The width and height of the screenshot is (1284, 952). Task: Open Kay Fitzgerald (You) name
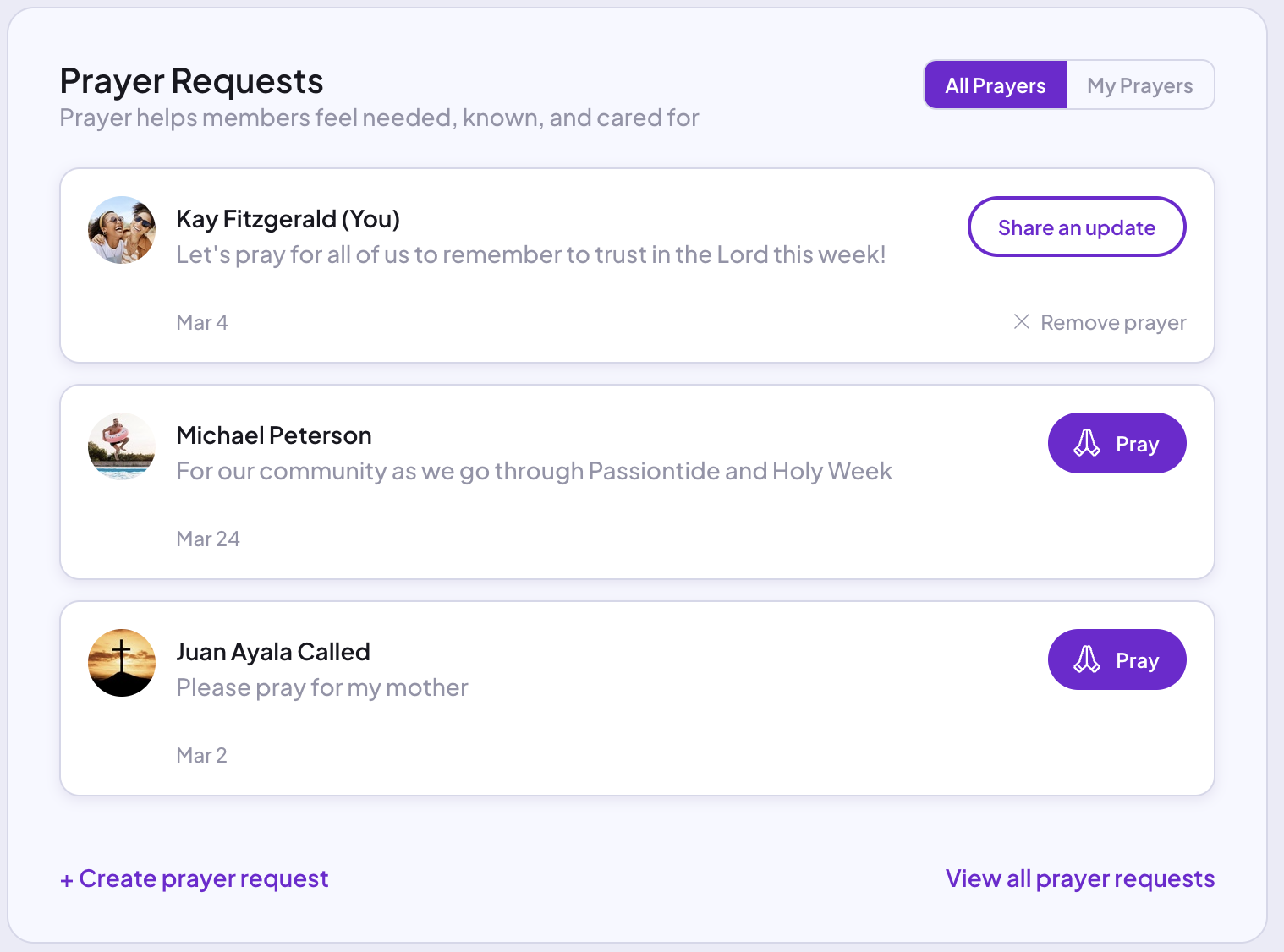click(x=288, y=219)
